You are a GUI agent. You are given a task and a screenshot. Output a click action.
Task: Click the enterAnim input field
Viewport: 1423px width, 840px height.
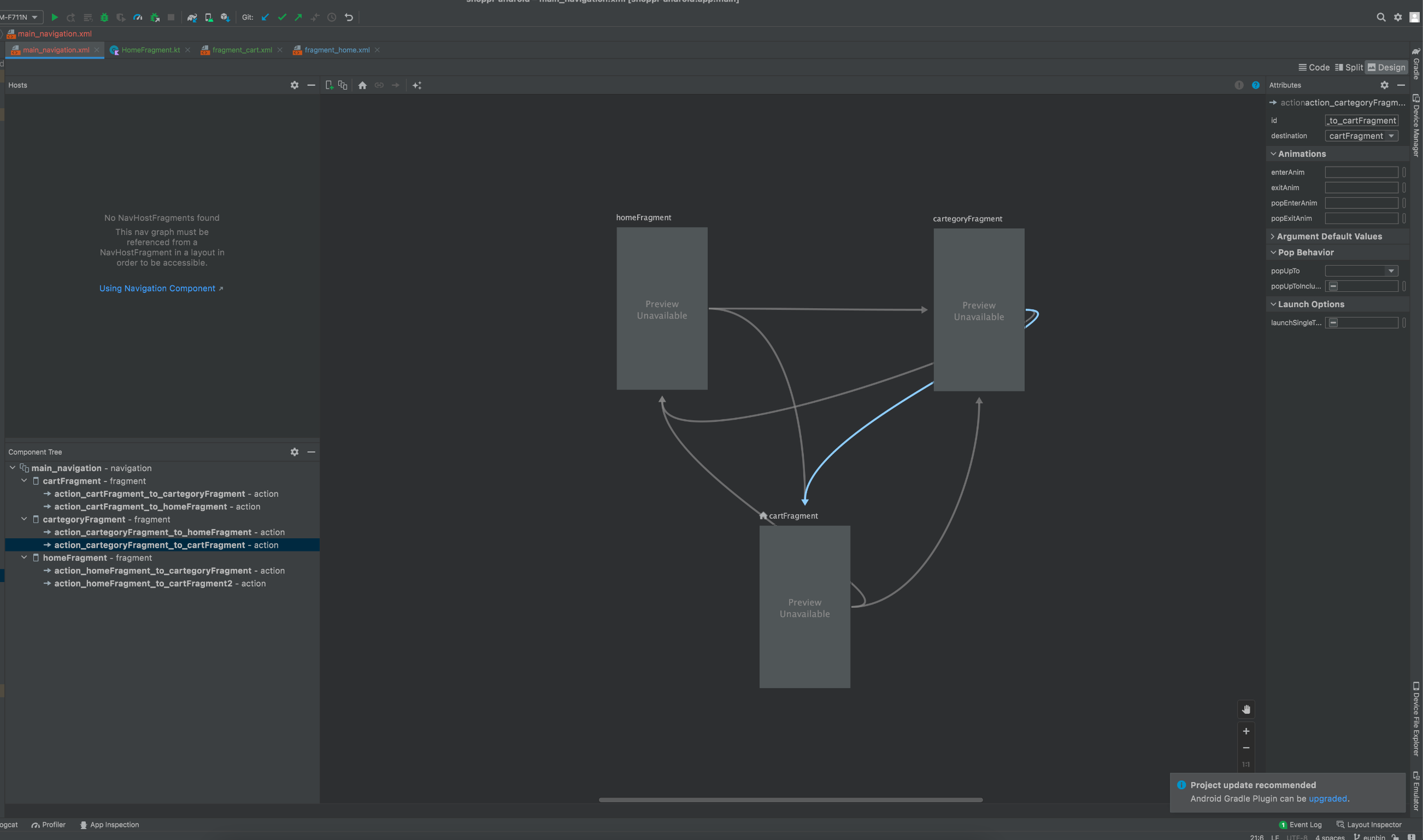tap(1361, 172)
